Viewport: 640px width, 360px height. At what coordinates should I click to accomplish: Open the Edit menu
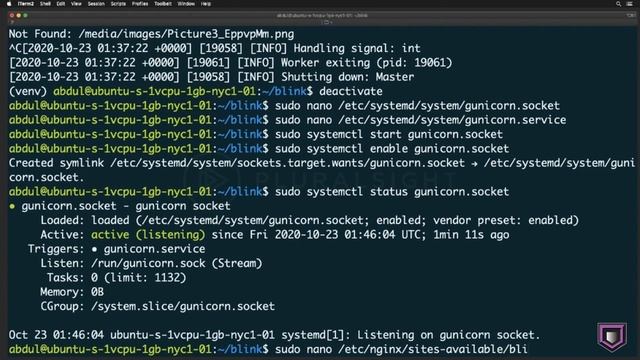pos(61,4)
